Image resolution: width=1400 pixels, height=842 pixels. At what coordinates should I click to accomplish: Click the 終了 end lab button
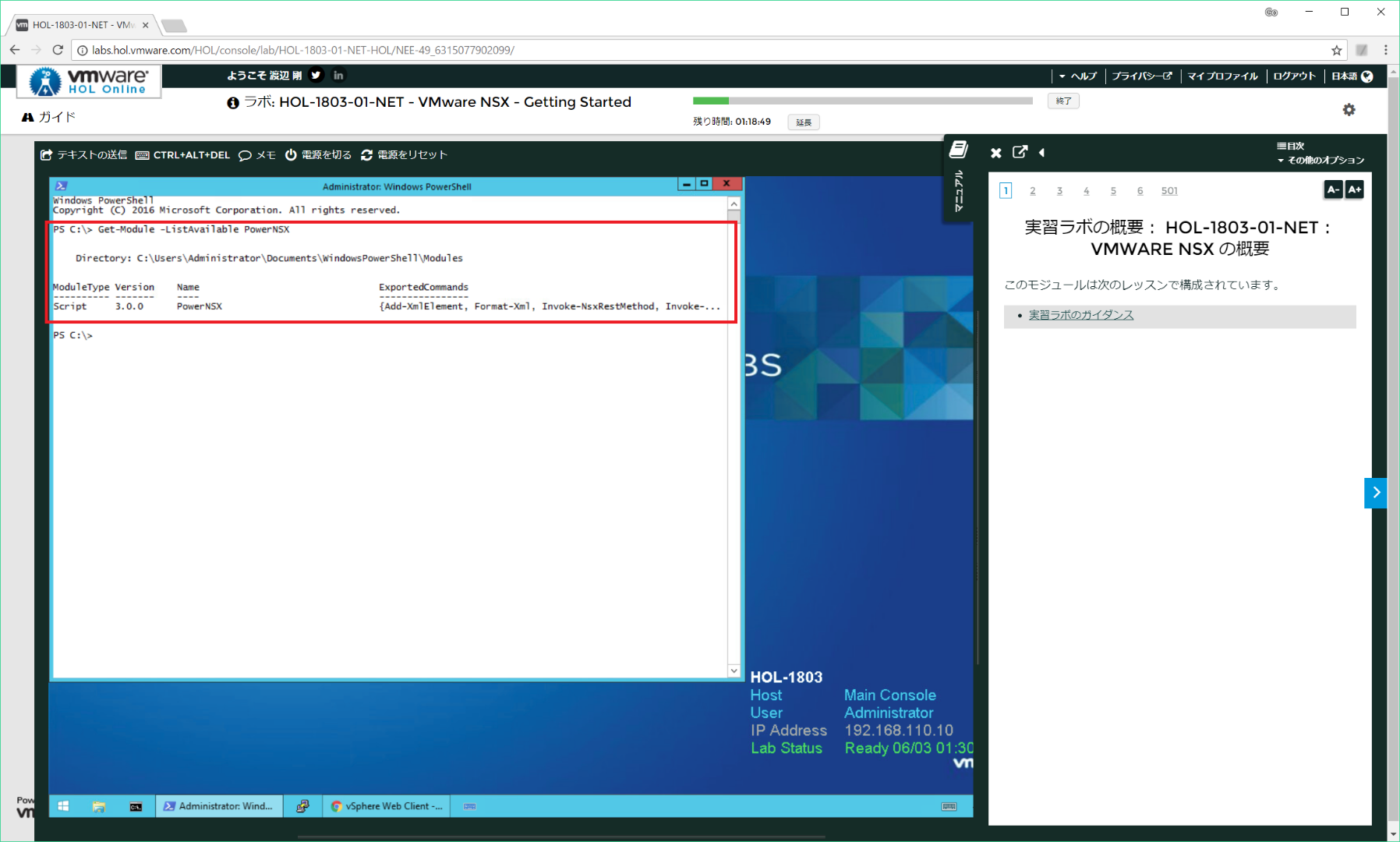(1064, 101)
